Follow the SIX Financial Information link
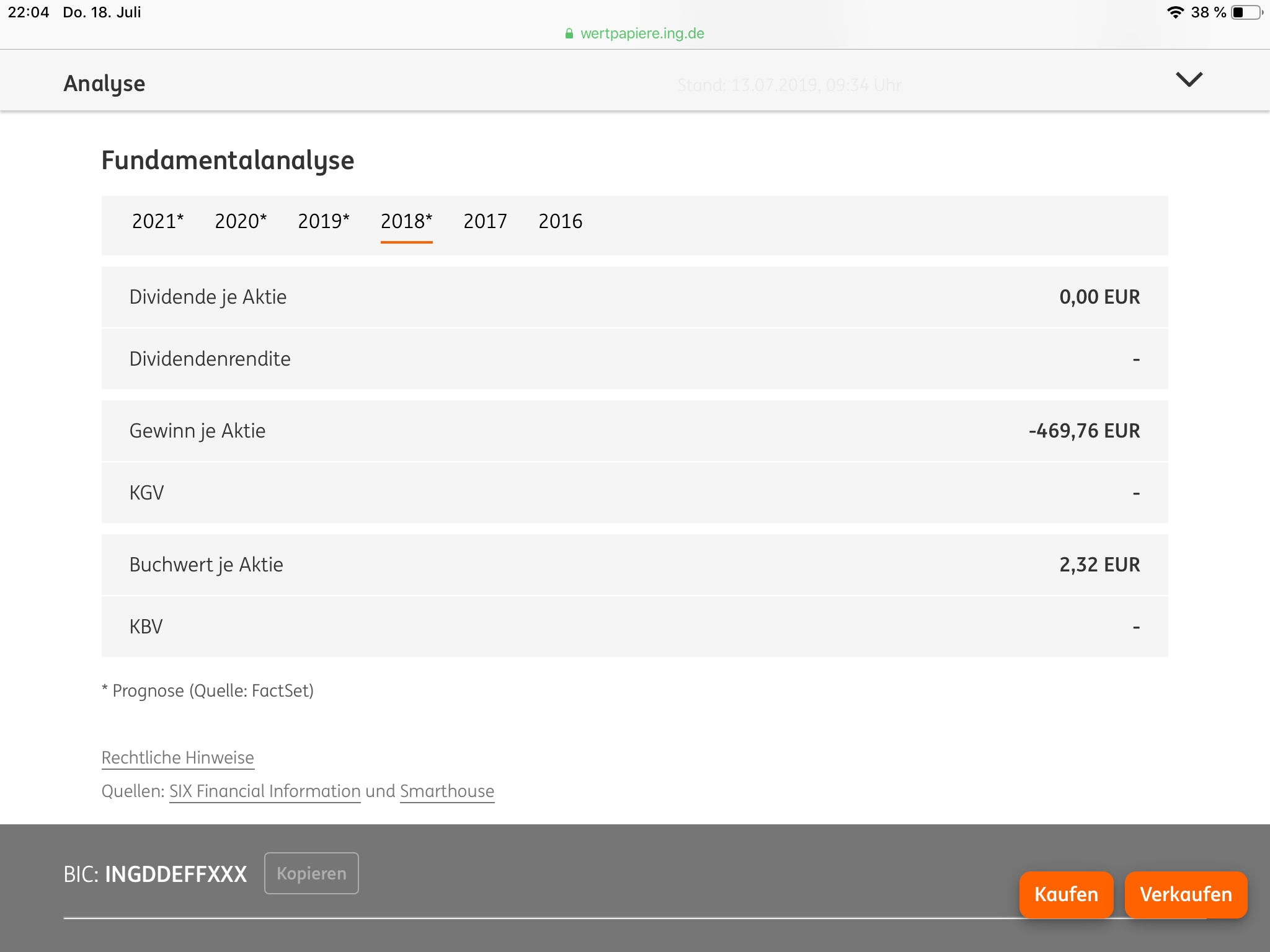This screenshot has height=952, width=1270. [264, 791]
